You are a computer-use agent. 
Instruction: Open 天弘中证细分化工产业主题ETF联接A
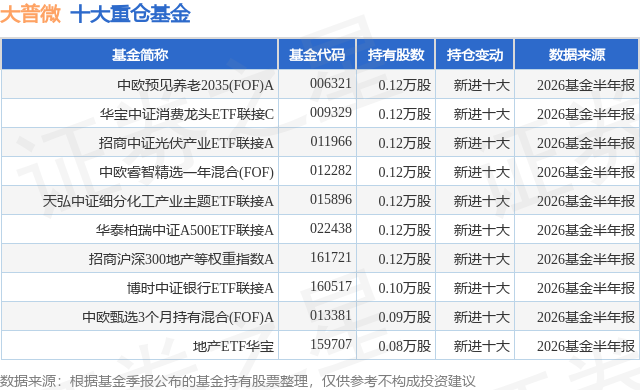click(158, 201)
